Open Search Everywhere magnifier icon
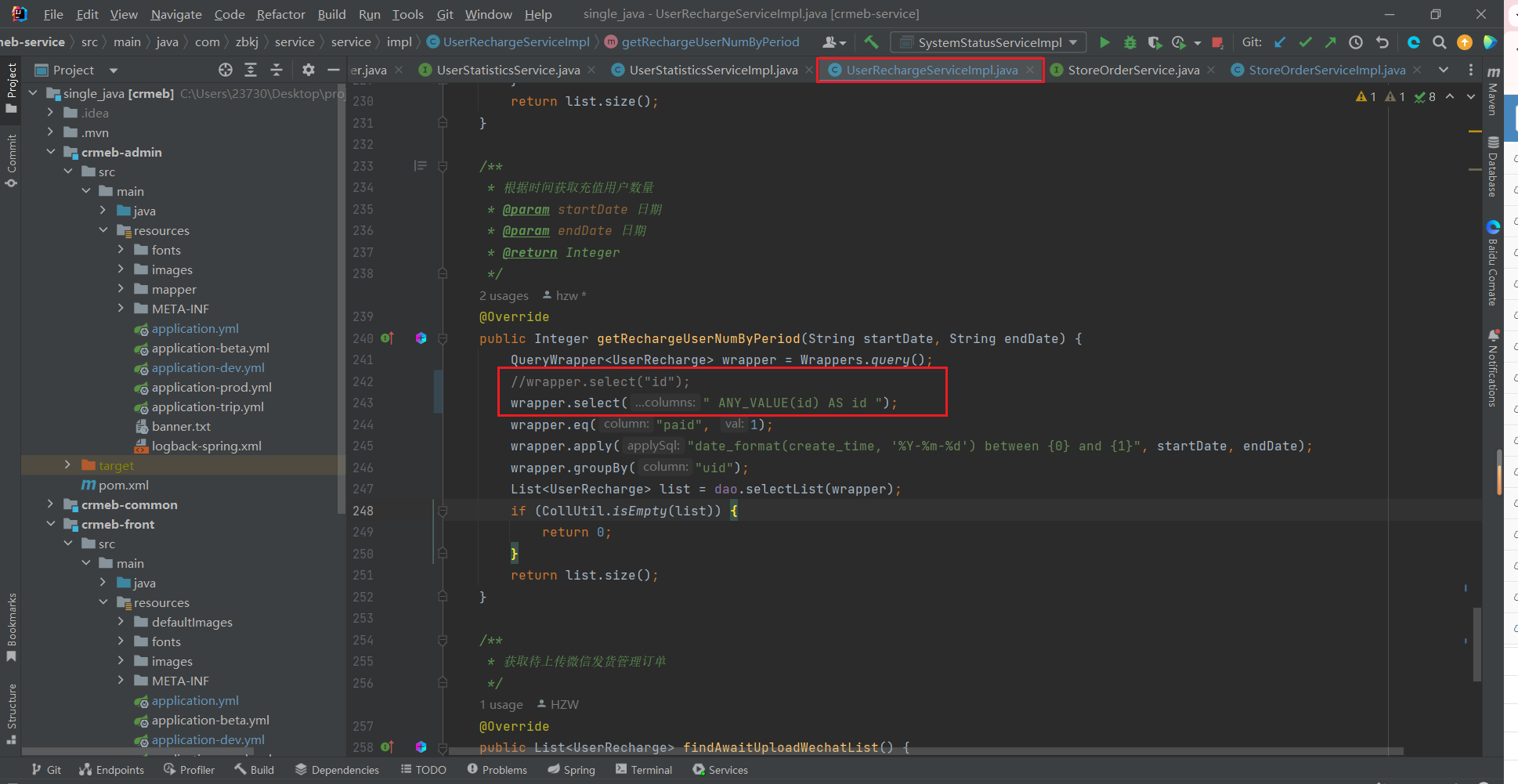This screenshot has width=1518, height=784. [x=1439, y=42]
